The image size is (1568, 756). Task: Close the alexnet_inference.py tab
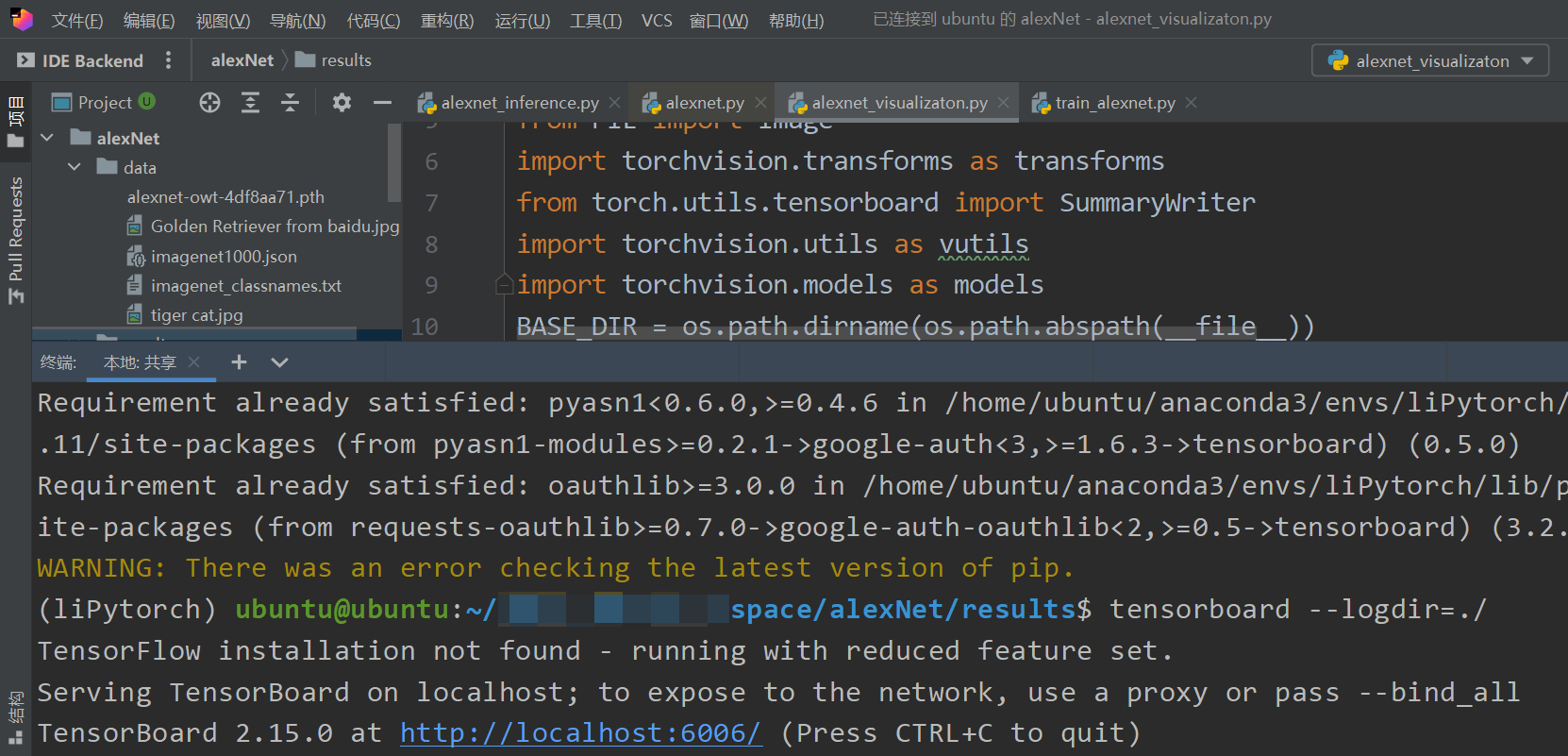[x=615, y=102]
